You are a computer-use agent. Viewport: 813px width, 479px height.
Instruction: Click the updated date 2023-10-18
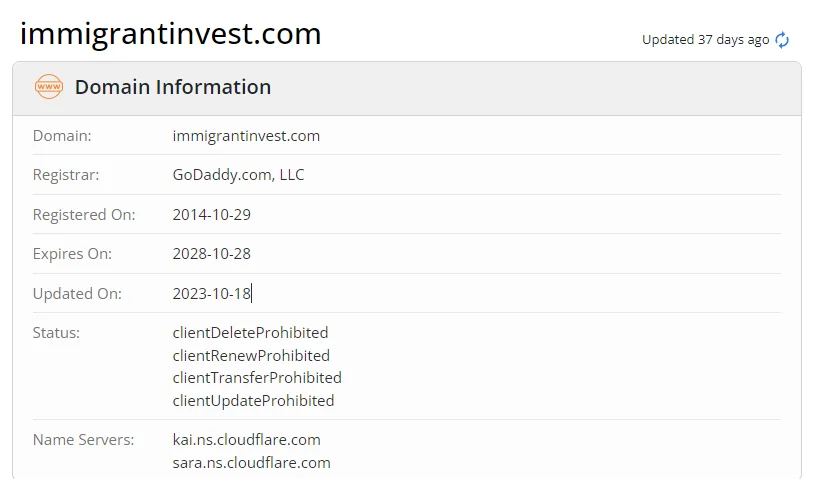click(212, 293)
